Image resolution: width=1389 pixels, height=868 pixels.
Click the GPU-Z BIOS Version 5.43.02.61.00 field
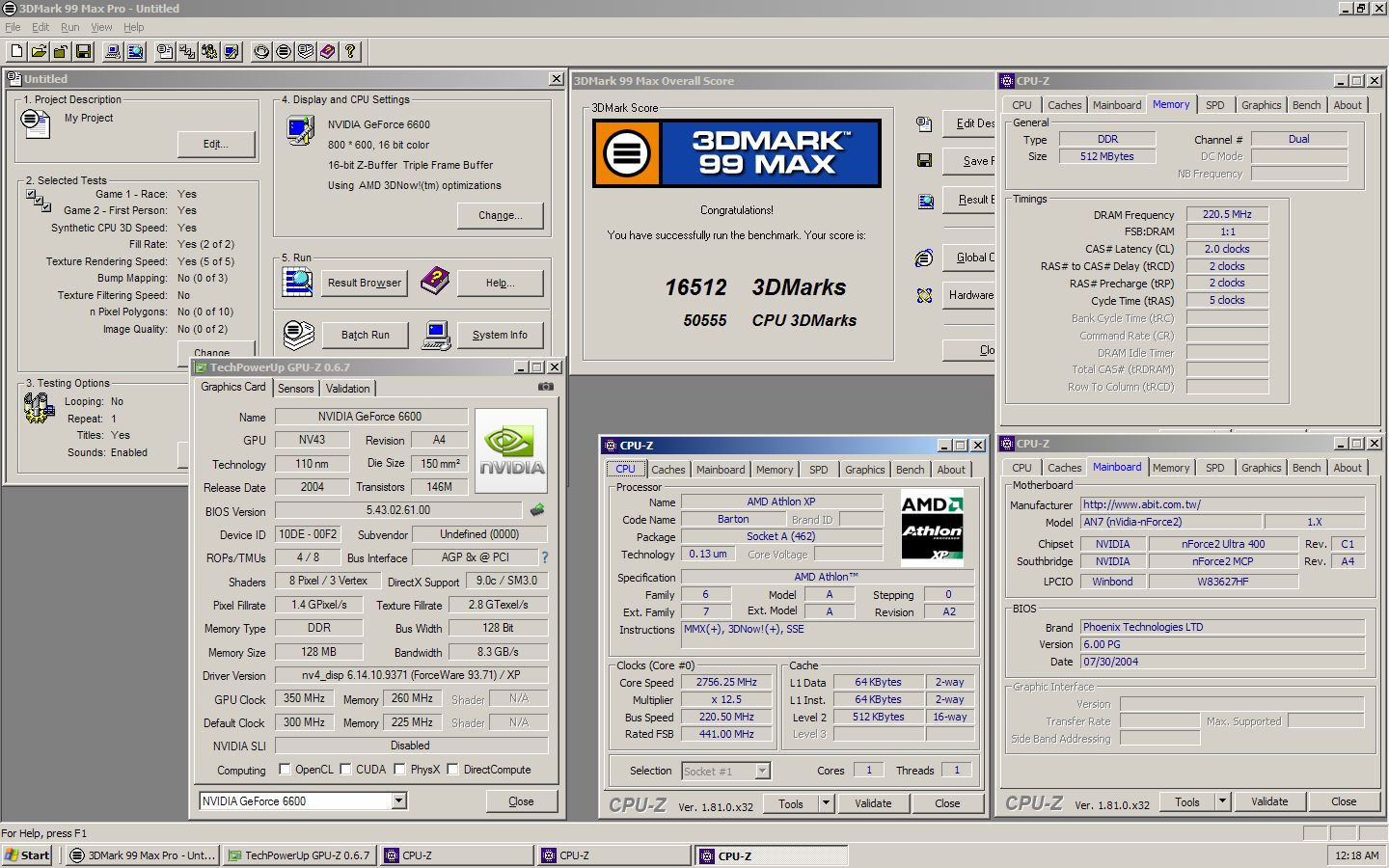click(x=398, y=510)
